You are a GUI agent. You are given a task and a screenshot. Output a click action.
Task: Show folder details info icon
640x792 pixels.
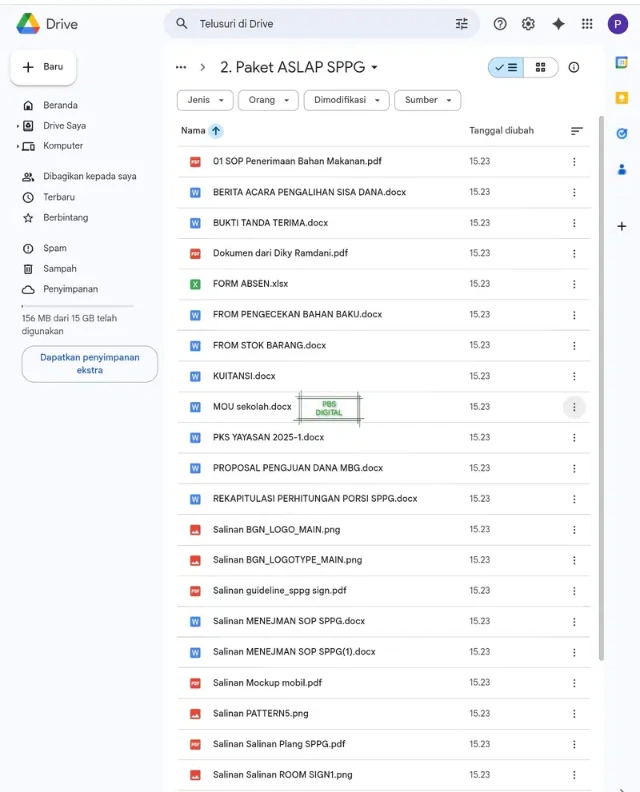[x=574, y=67]
